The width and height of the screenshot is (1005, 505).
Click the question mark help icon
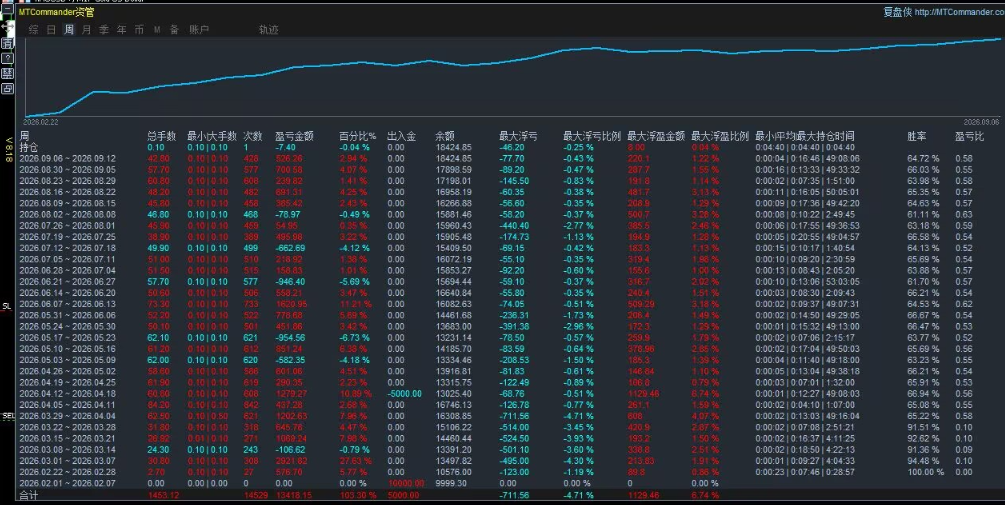[x=7, y=58]
